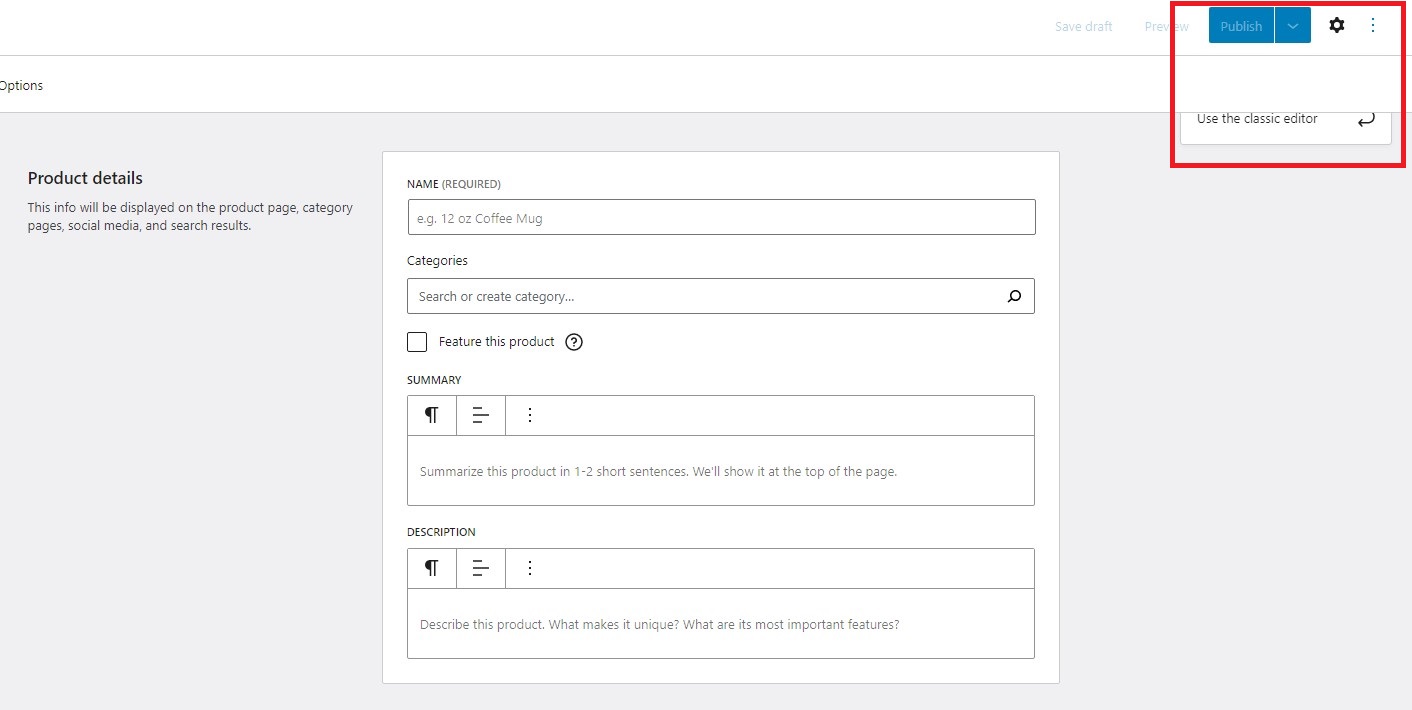Viewport: 1412px width, 710px height.
Task: Click the alignment icon in Description toolbar
Action: (x=481, y=567)
